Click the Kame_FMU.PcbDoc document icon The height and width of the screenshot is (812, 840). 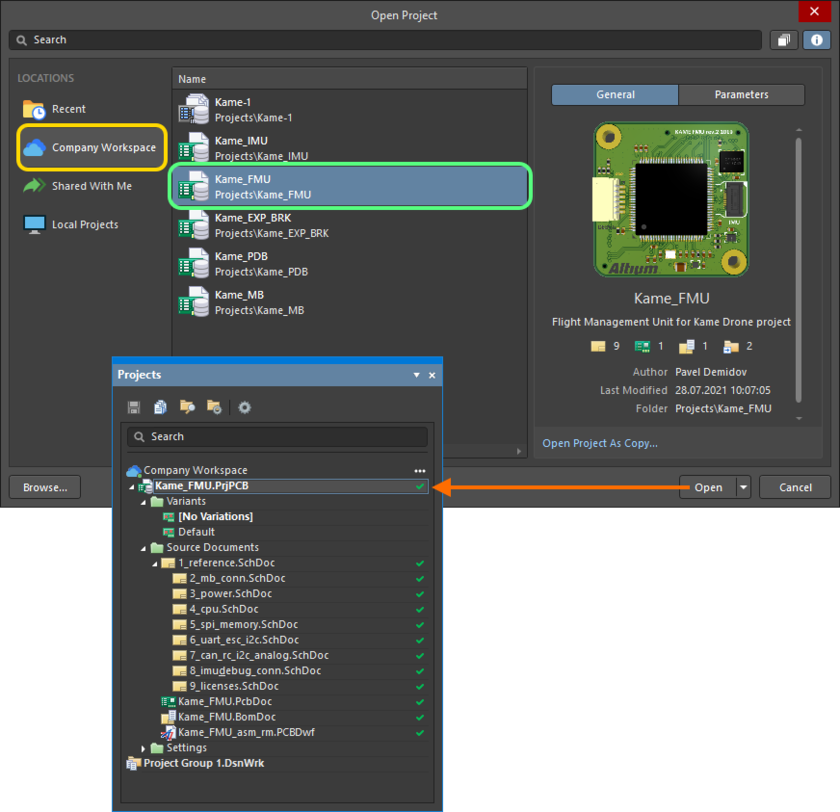coord(167,703)
